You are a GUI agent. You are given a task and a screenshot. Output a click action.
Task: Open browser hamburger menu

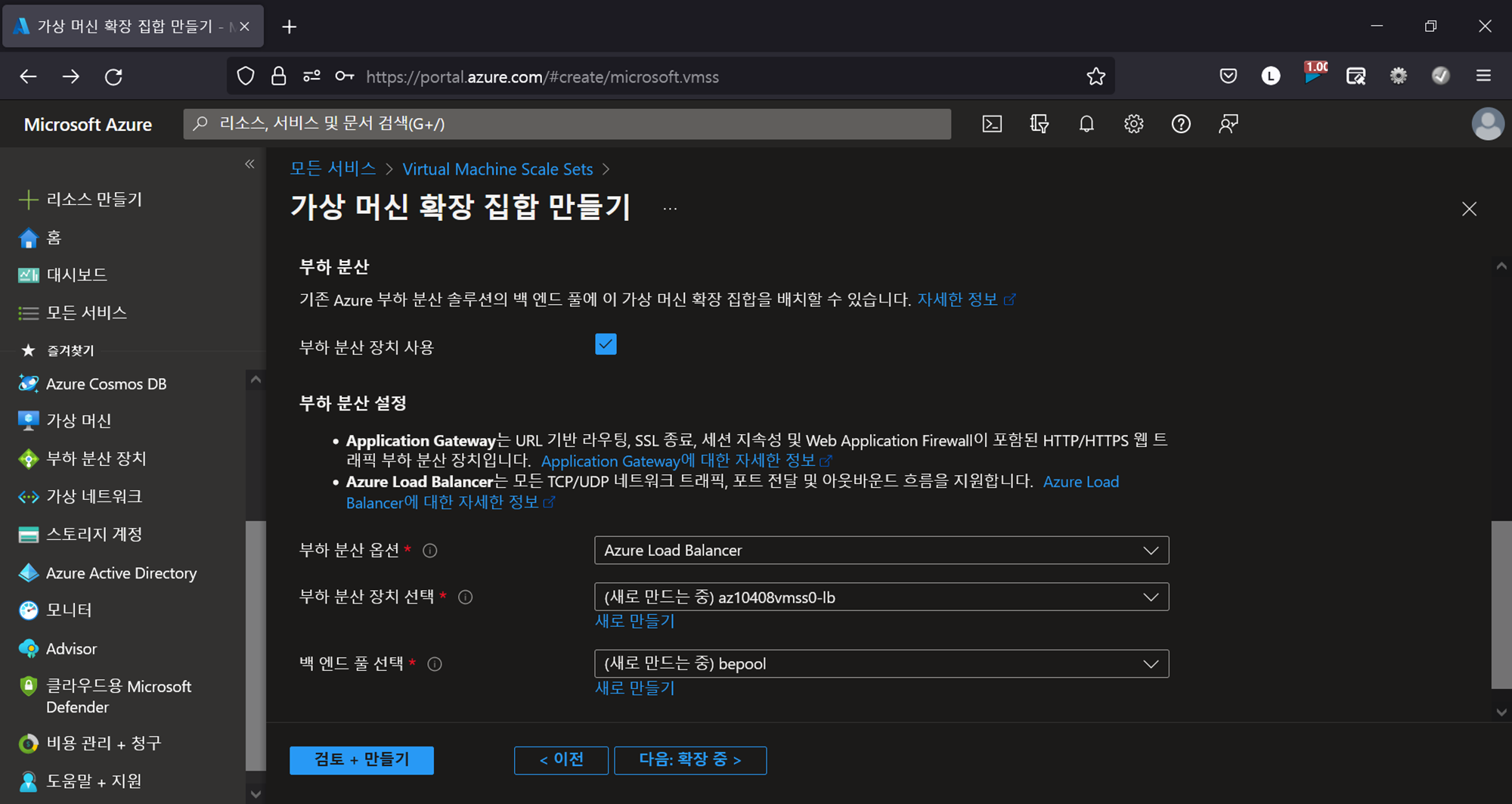(1483, 76)
